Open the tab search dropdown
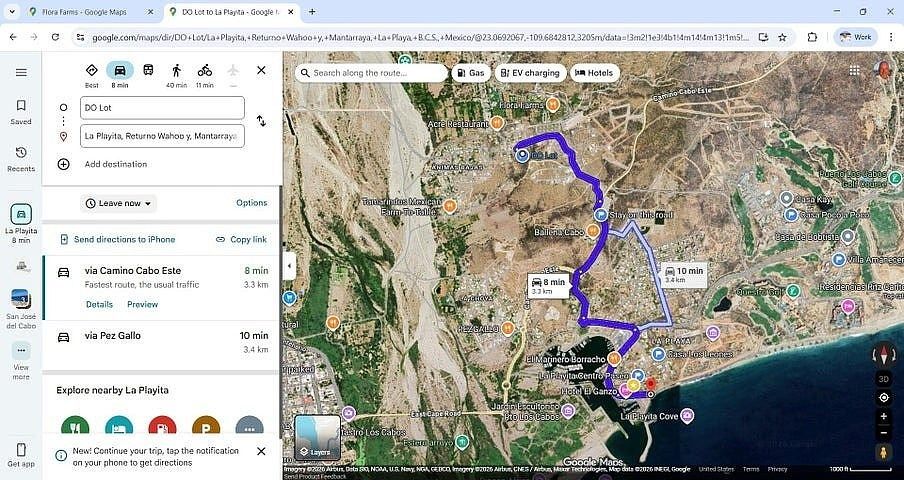This screenshot has width=904, height=480. click(x=11, y=12)
